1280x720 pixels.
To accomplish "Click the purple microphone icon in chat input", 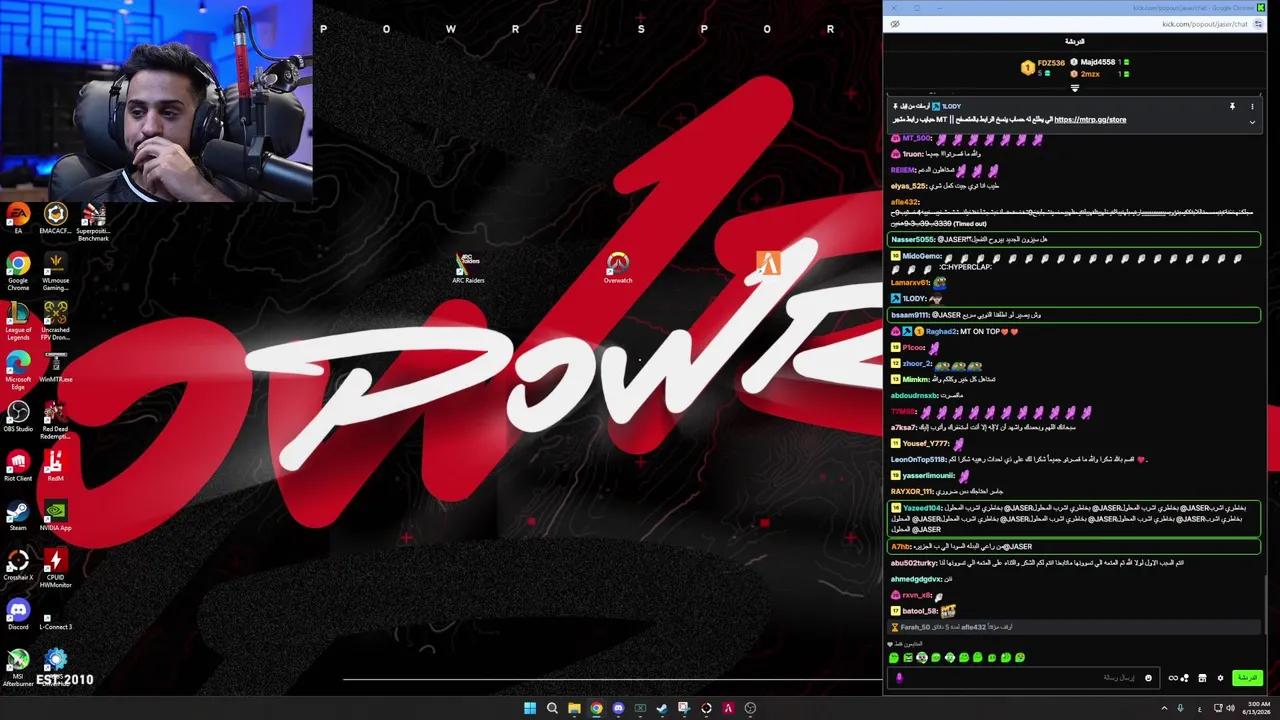I will (899, 678).
